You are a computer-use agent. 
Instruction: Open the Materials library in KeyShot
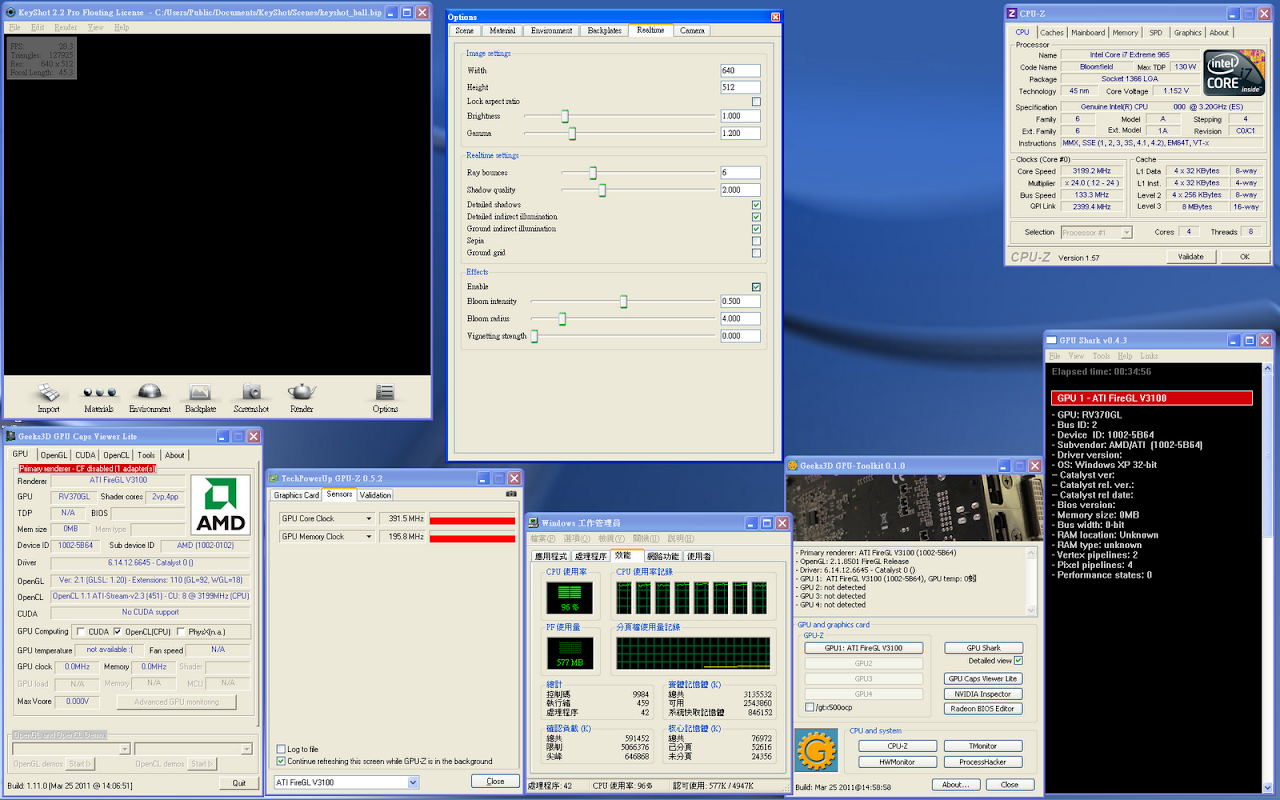(x=98, y=397)
